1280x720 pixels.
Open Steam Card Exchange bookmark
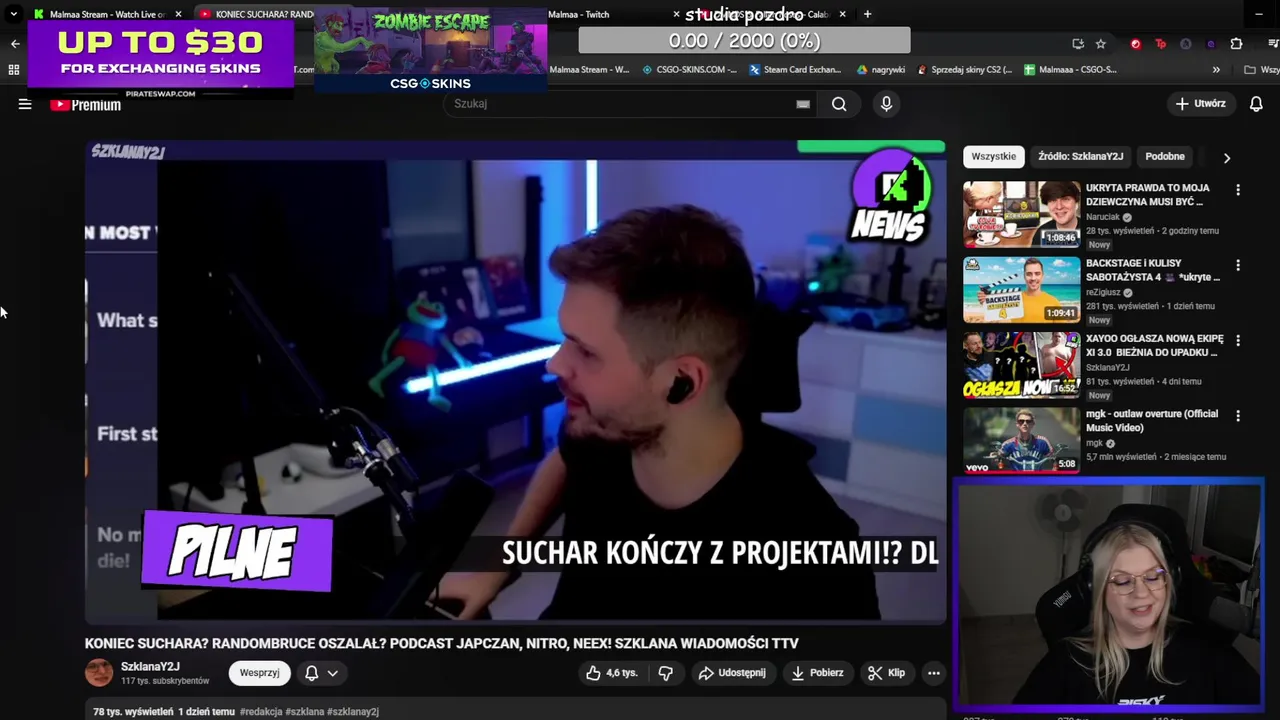click(x=795, y=70)
